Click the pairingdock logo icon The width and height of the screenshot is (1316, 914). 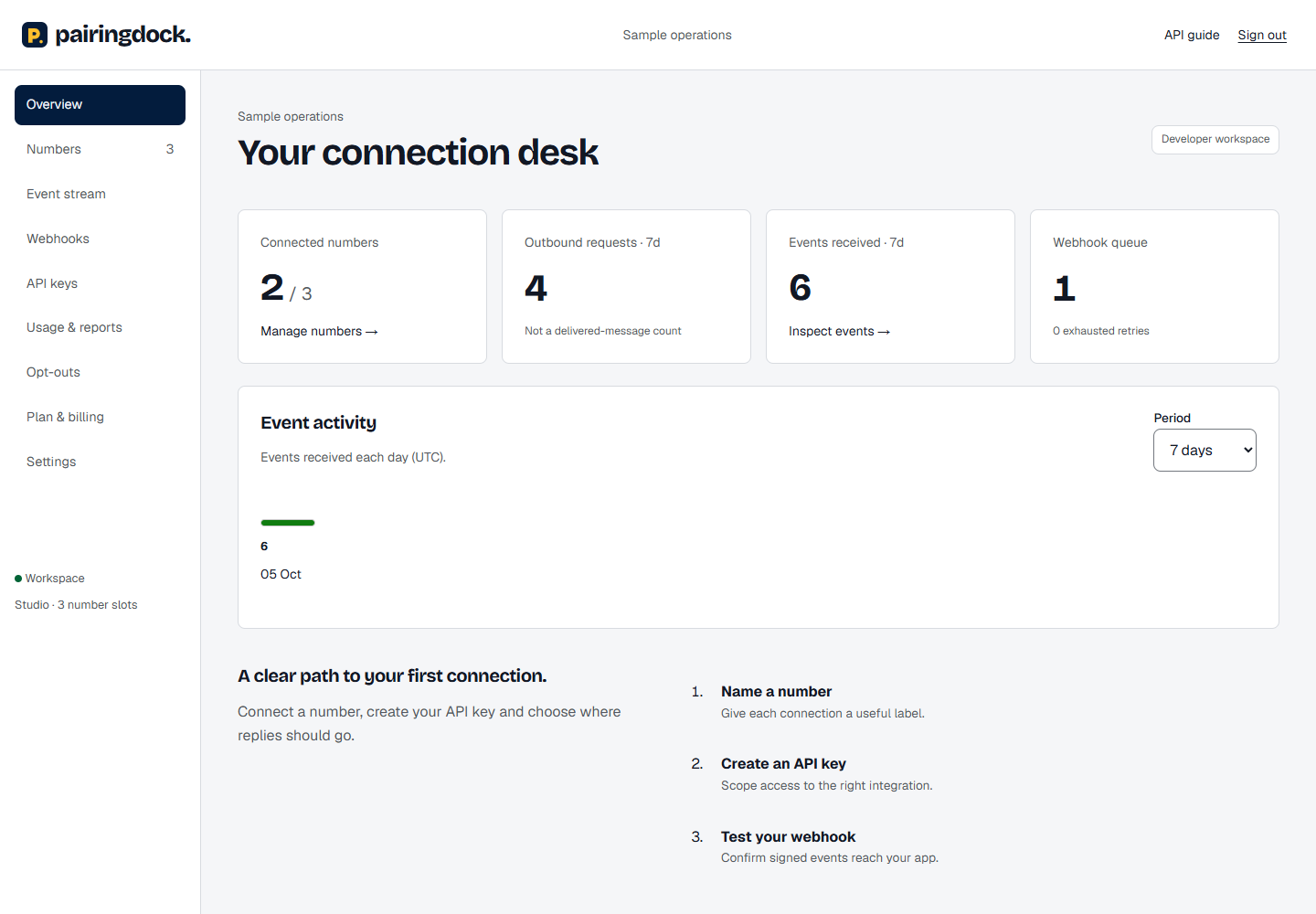point(35,35)
